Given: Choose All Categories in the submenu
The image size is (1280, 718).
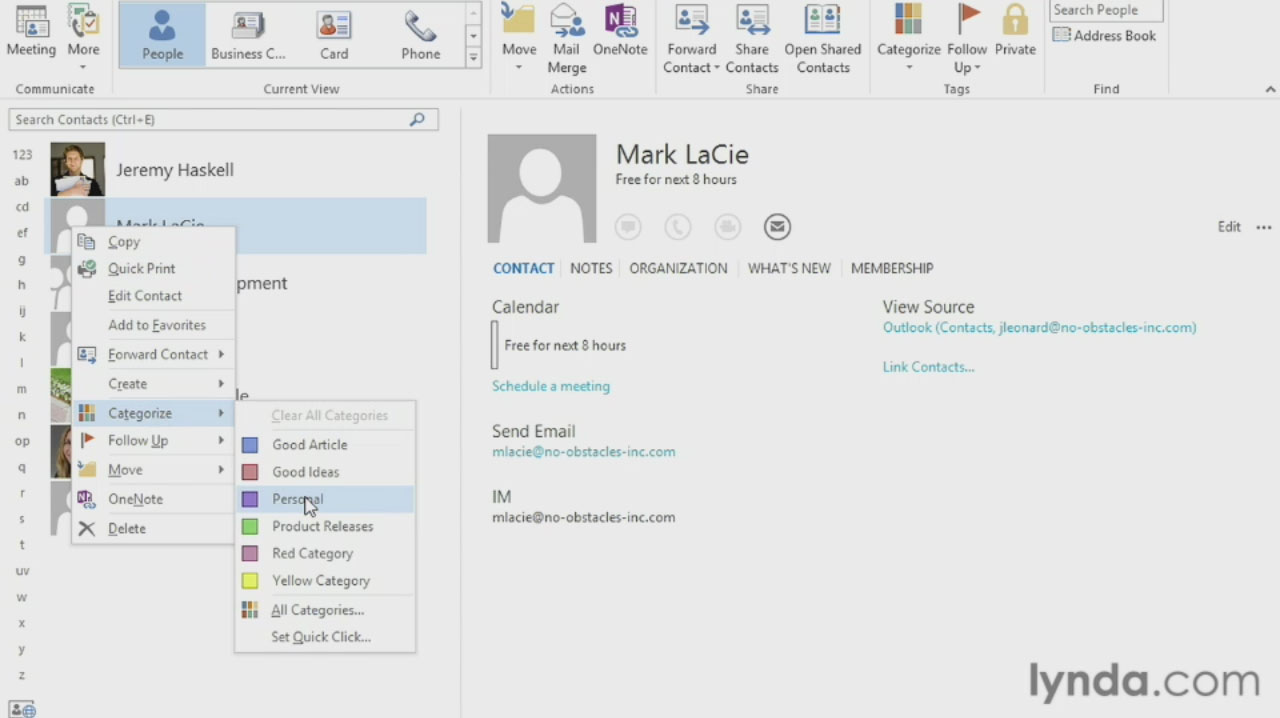Looking at the screenshot, I should point(325,610).
